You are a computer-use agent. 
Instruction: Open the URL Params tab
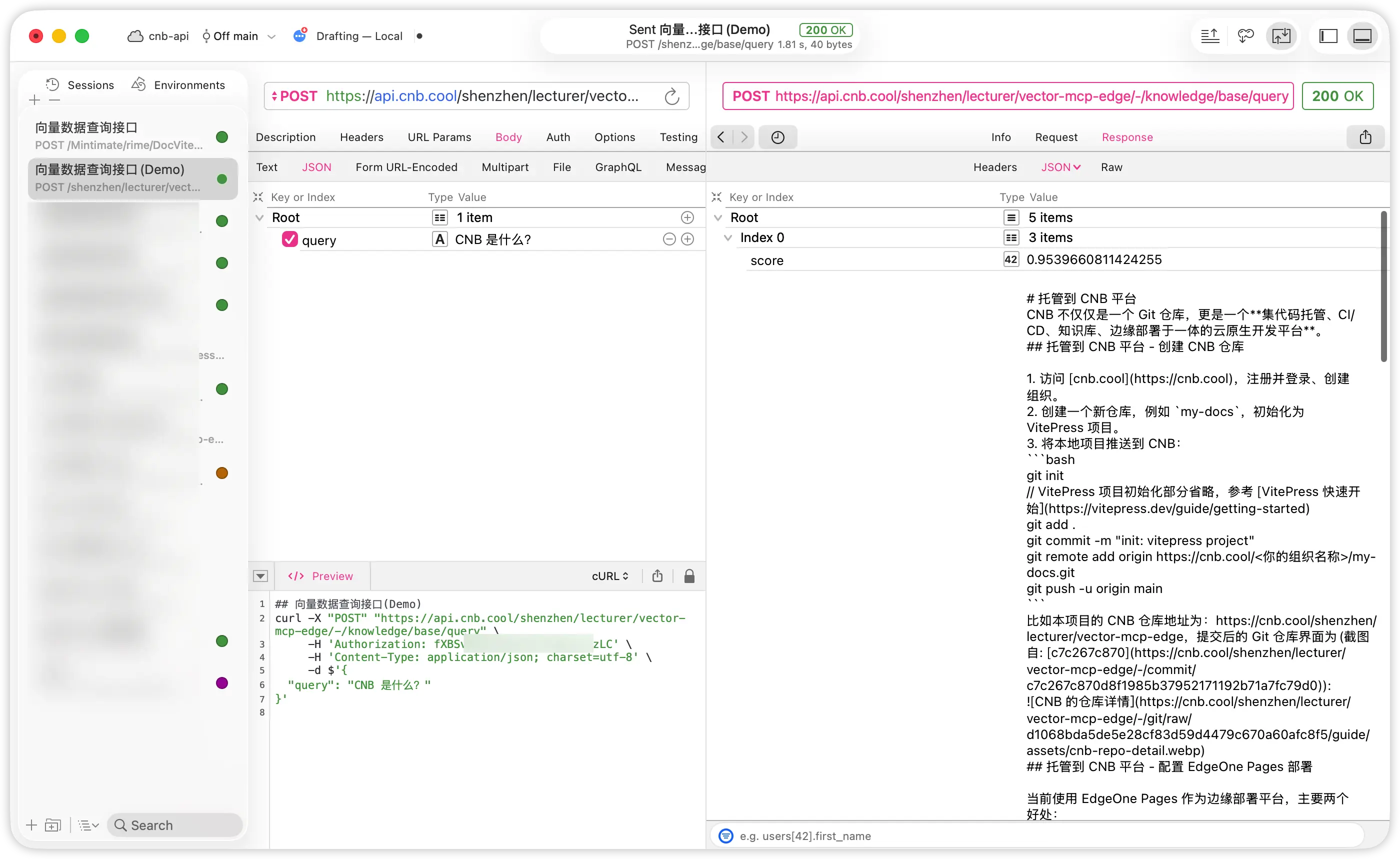tap(439, 137)
